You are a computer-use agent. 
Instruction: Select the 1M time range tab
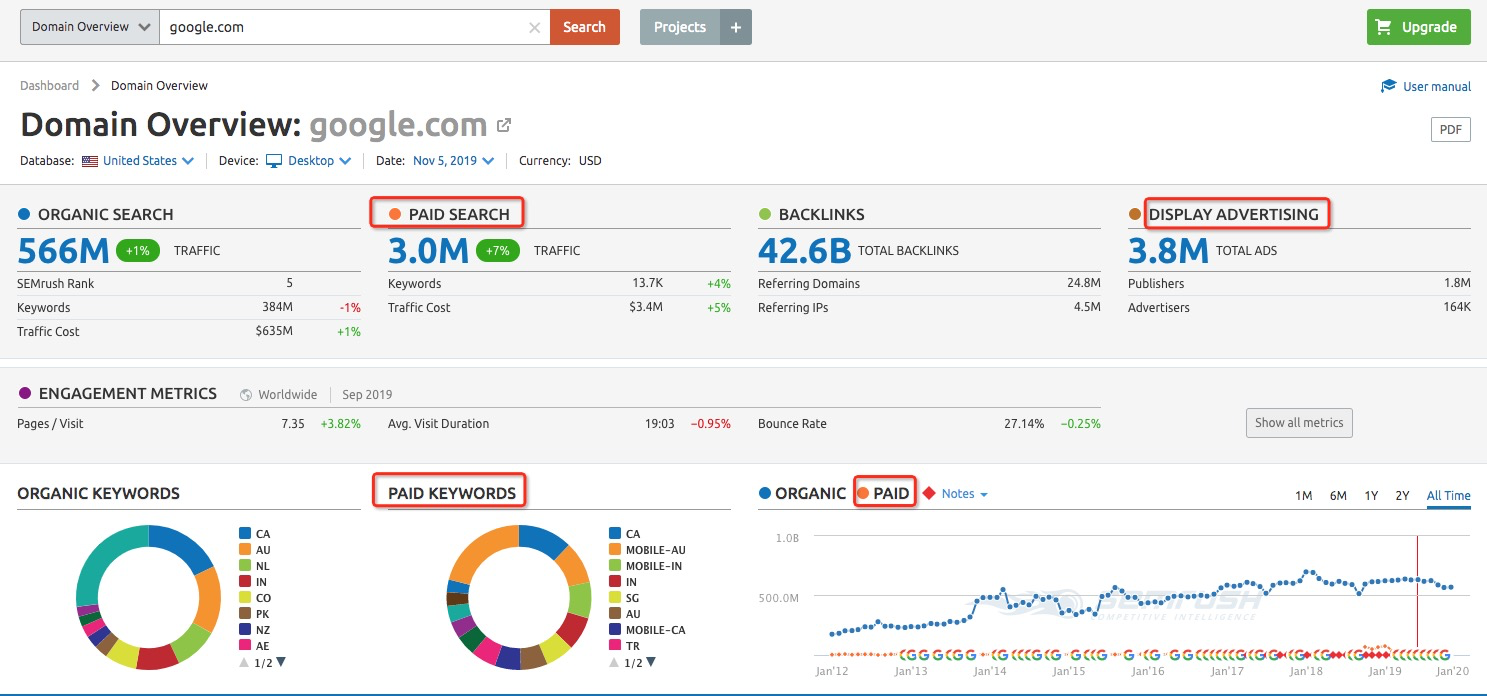(1303, 496)
